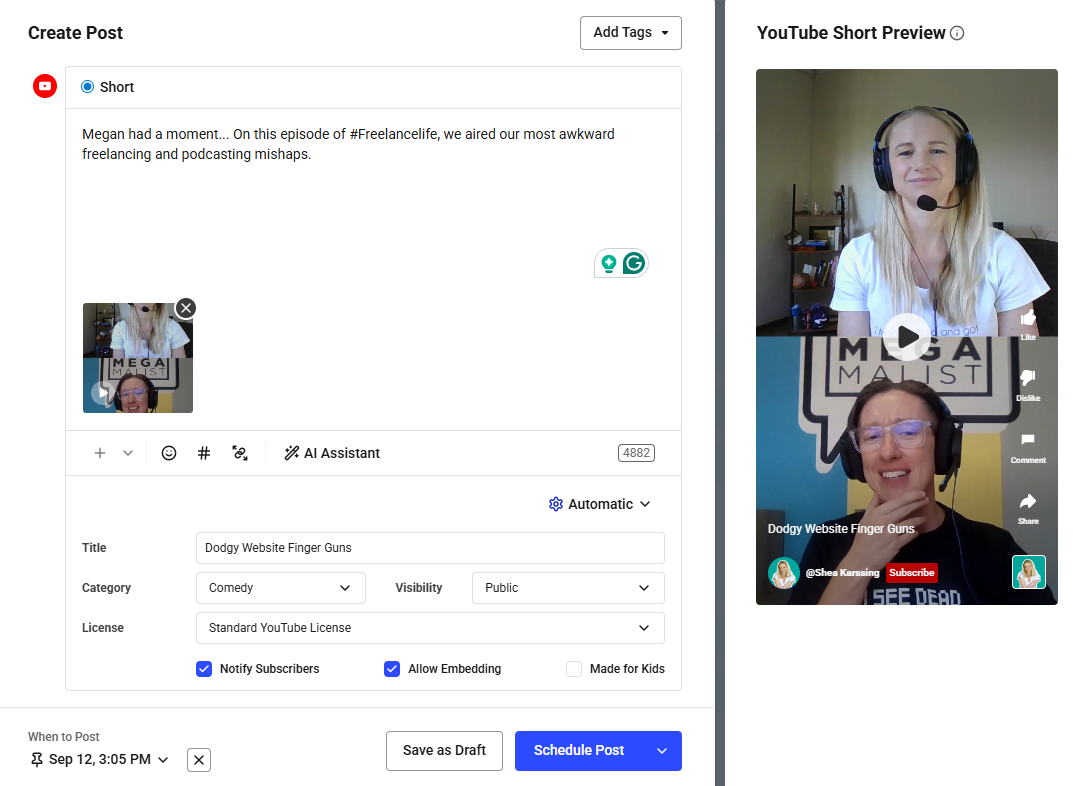The height and width of the screenshot is (786, 1073).
Task: Click the link shortener icon
Action: (x=240, y=453)
